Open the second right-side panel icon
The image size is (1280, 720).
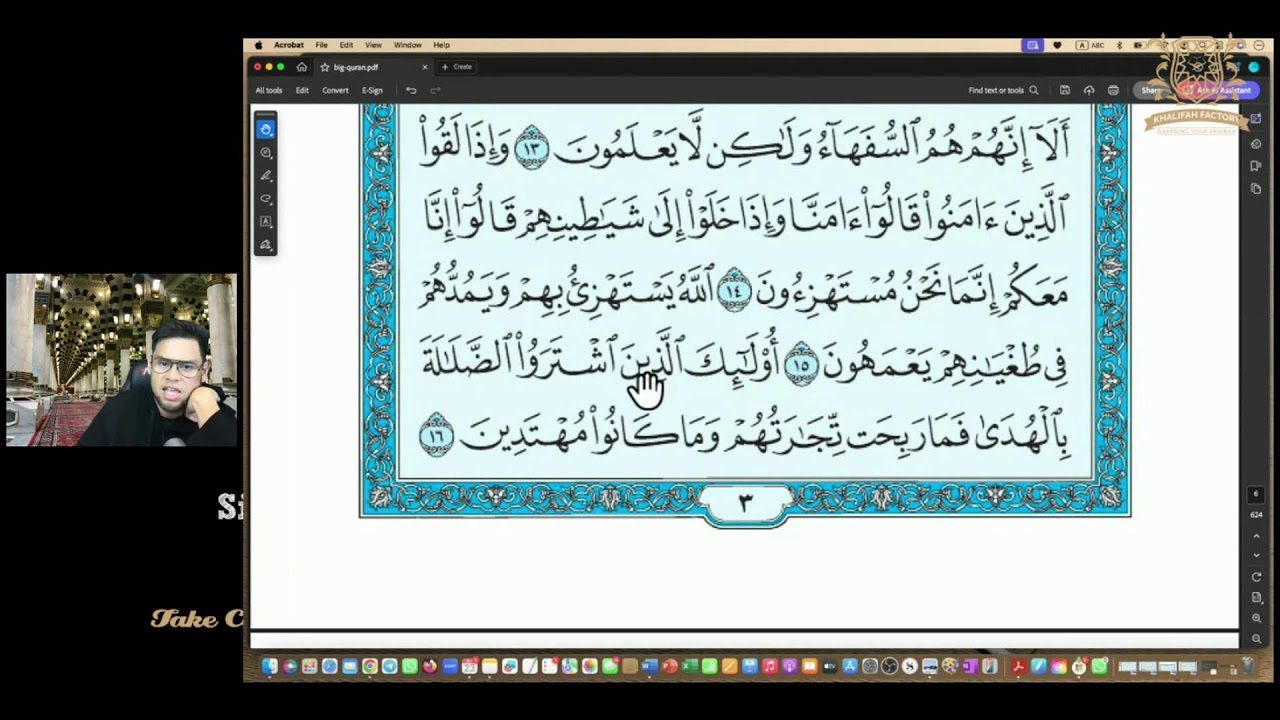coord(1256,143)
